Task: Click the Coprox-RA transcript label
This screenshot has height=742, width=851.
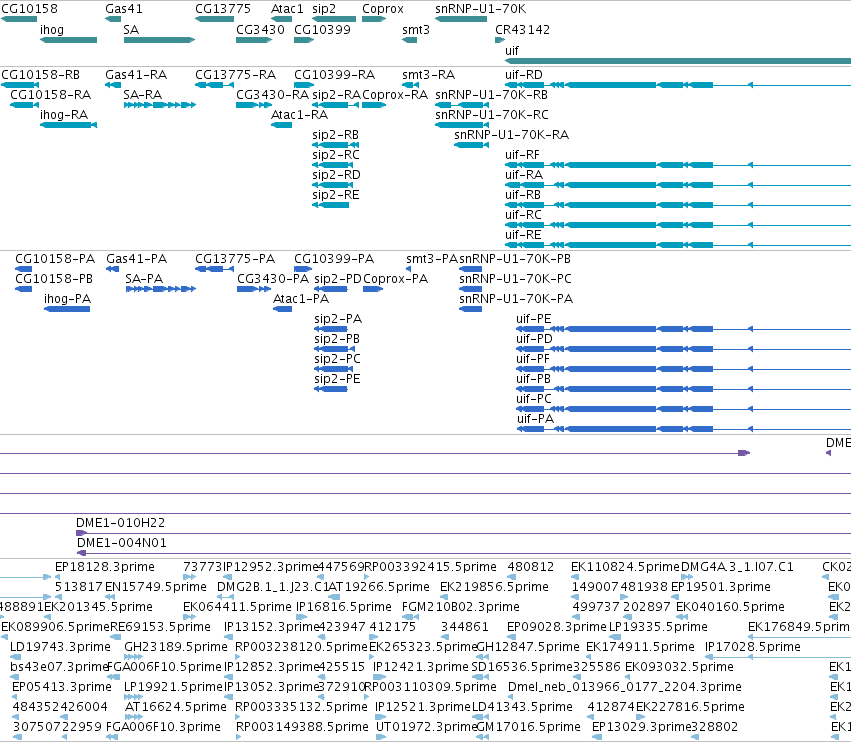Action: pos(395,95)
